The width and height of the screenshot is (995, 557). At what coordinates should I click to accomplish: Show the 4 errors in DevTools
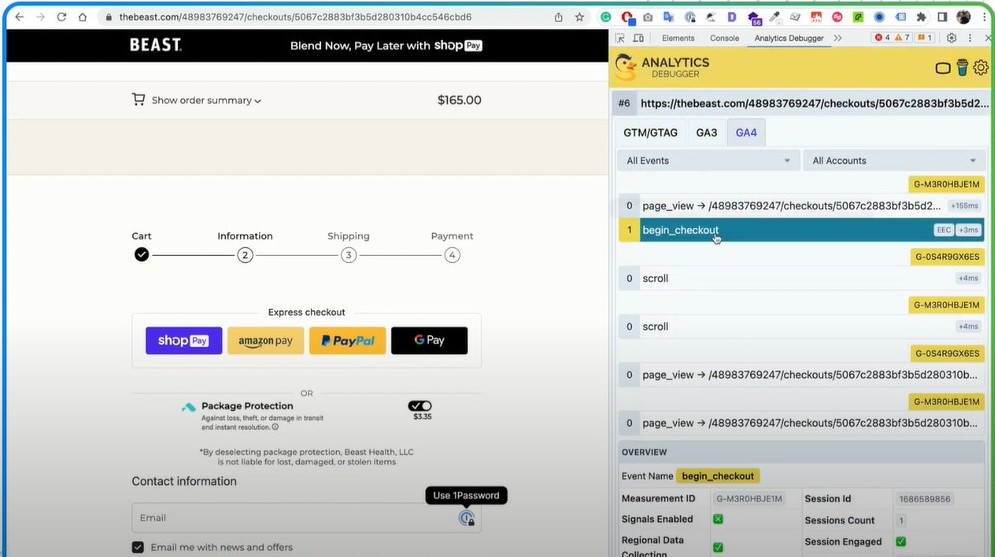(882, 38)
